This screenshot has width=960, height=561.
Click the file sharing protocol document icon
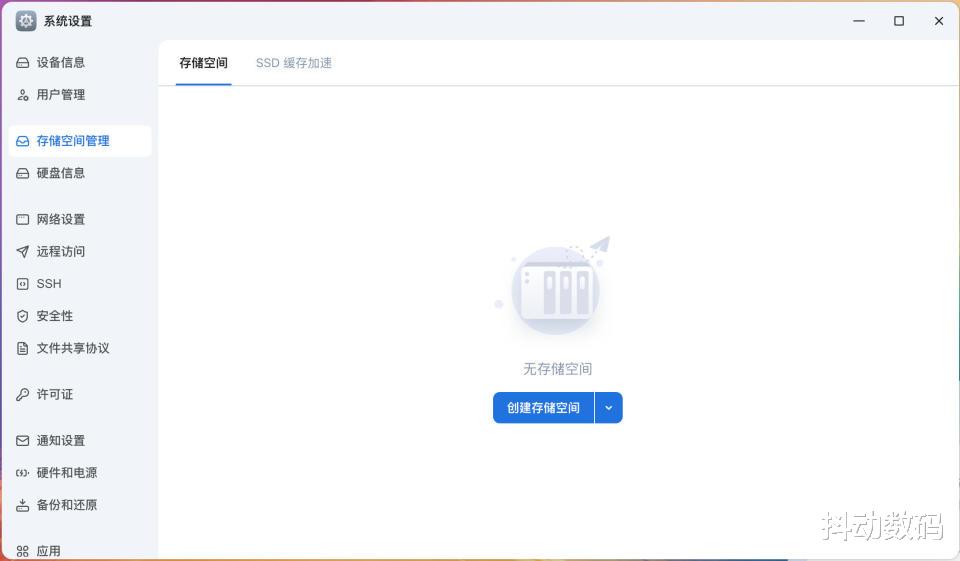pyautogui.click(x=23, y=348)
